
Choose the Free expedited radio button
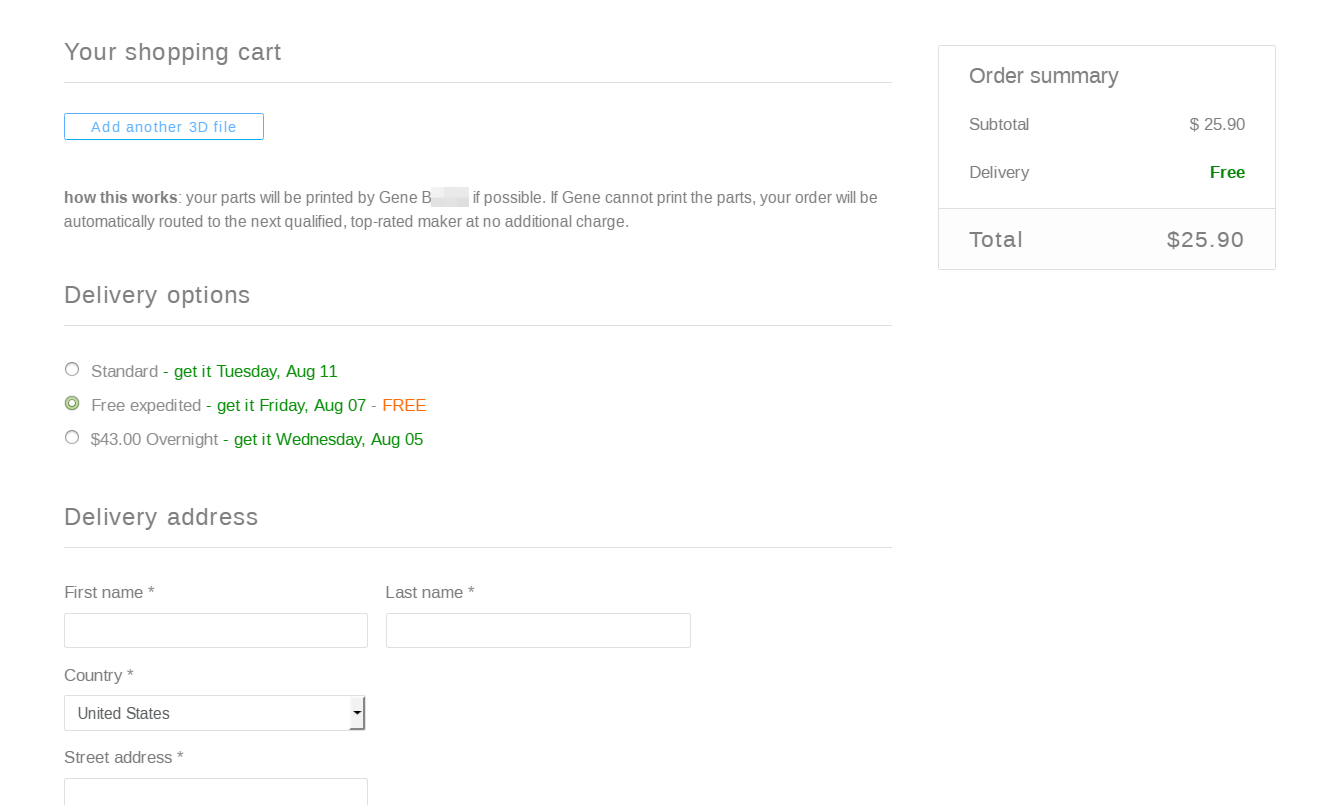click(72, 404)
